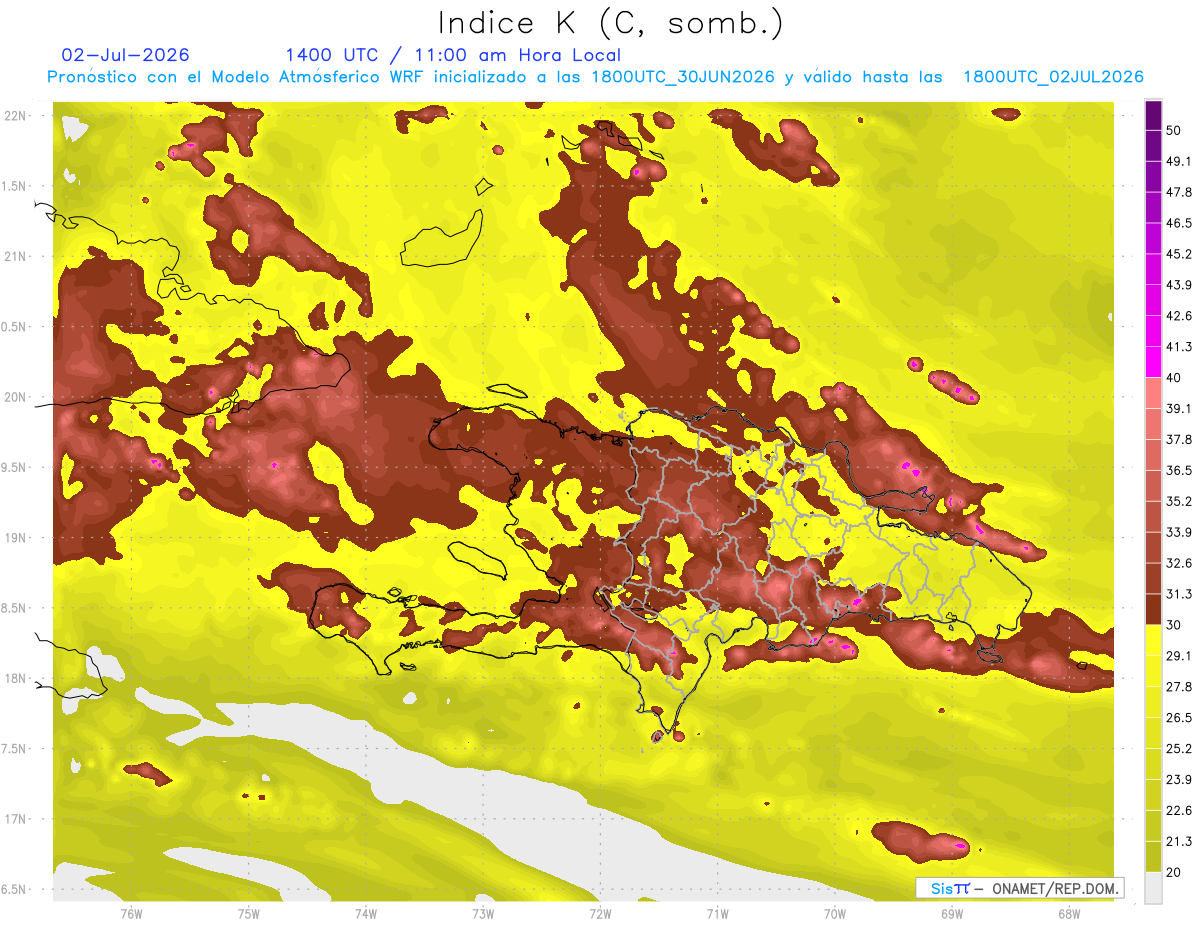1200x927 pixels.
Task: Select the "49.1" colorbar value
Action: point(1178,161)
